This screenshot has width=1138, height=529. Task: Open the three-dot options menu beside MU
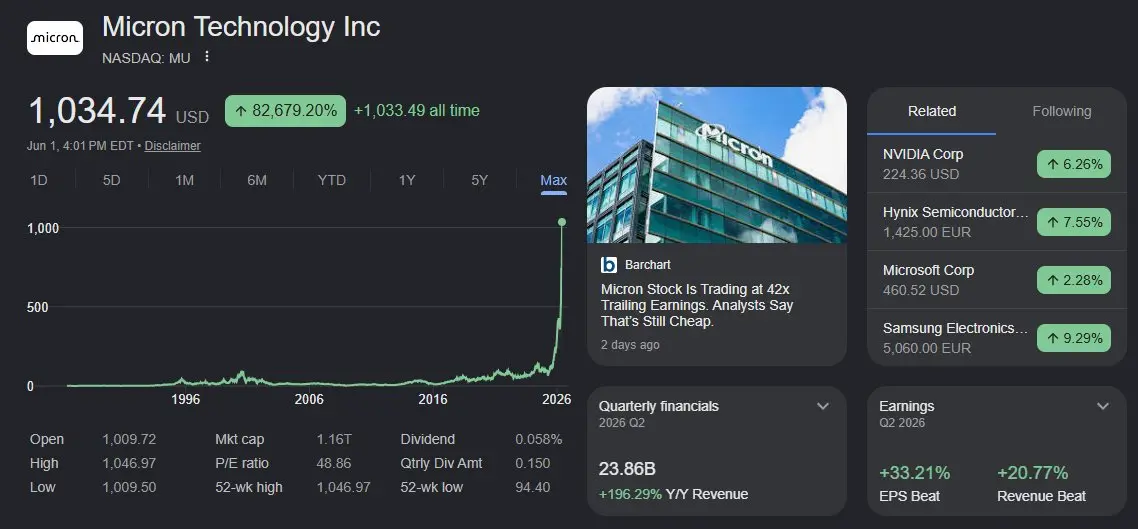click(x=207, y=57)
